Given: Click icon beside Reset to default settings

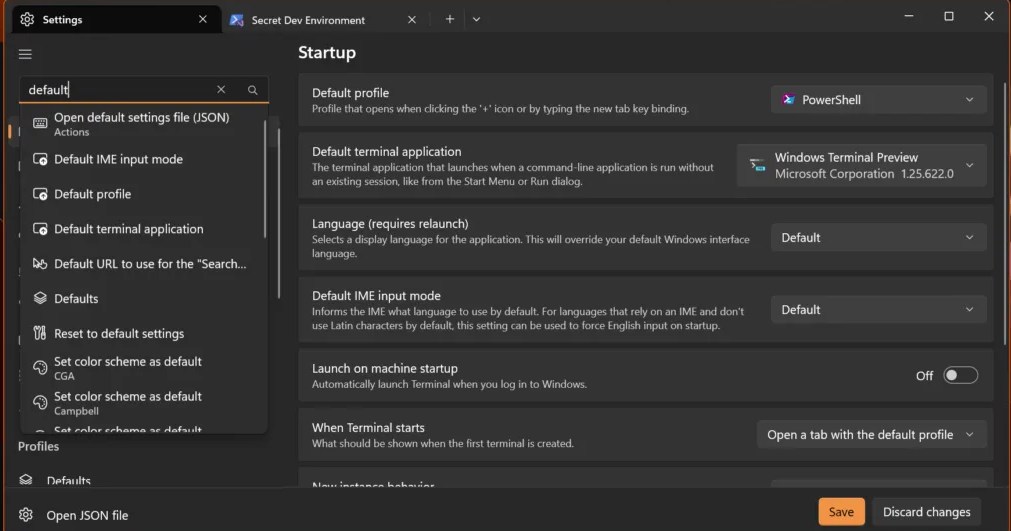Looking at the screenshot, I should [40, 333].
